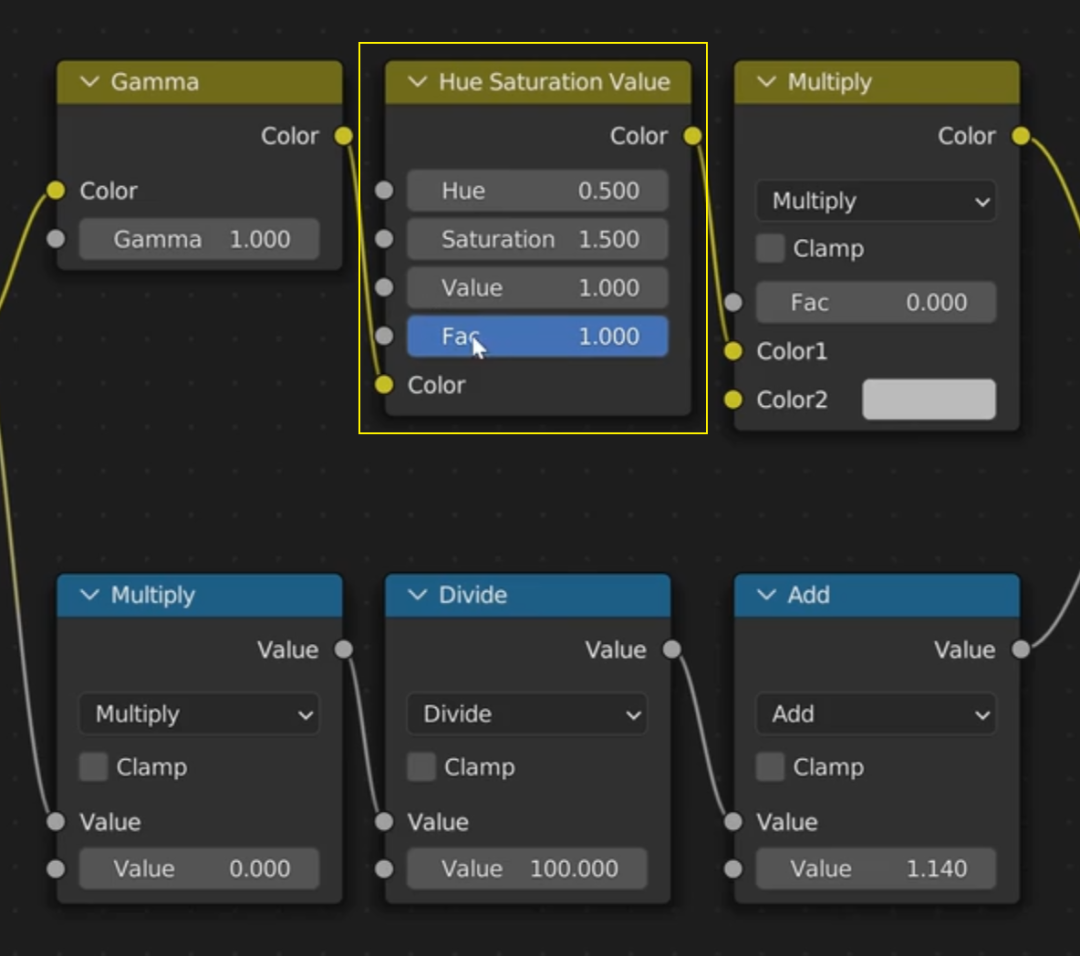Select the Hue Saturation Value node title
This screenshot has height=956, width=1080.
pos(554,82)
